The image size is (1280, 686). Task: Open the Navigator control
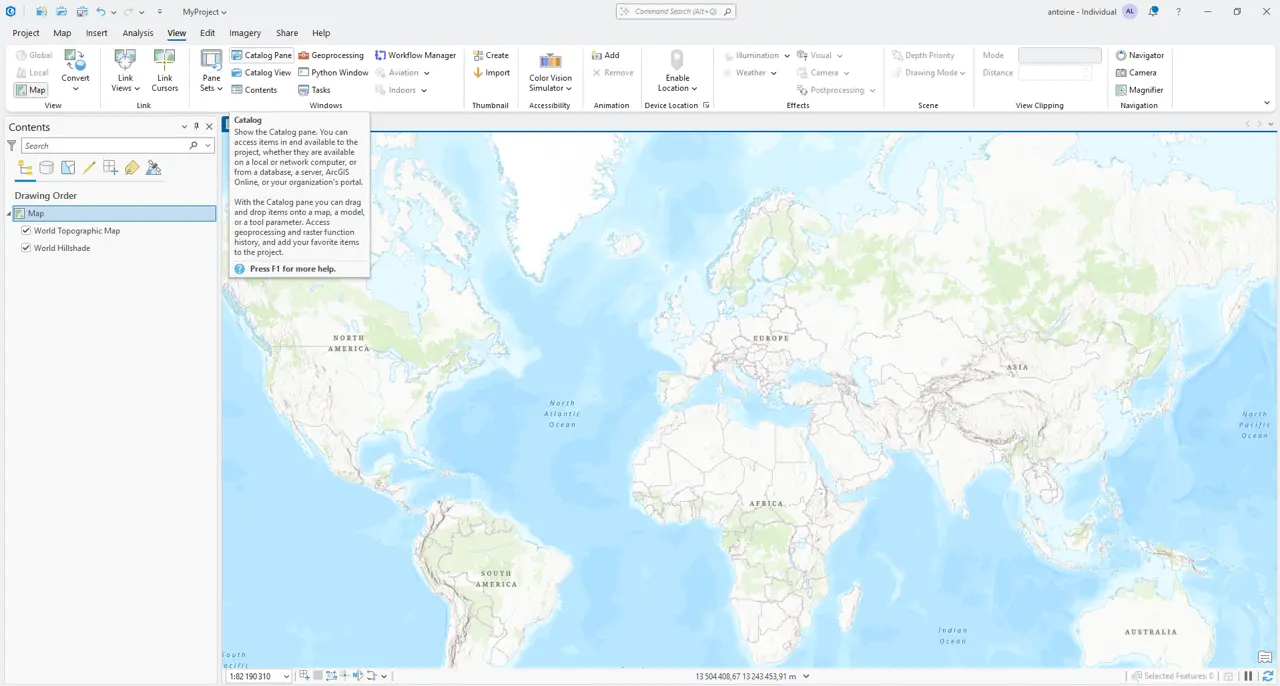(1139, 55)
